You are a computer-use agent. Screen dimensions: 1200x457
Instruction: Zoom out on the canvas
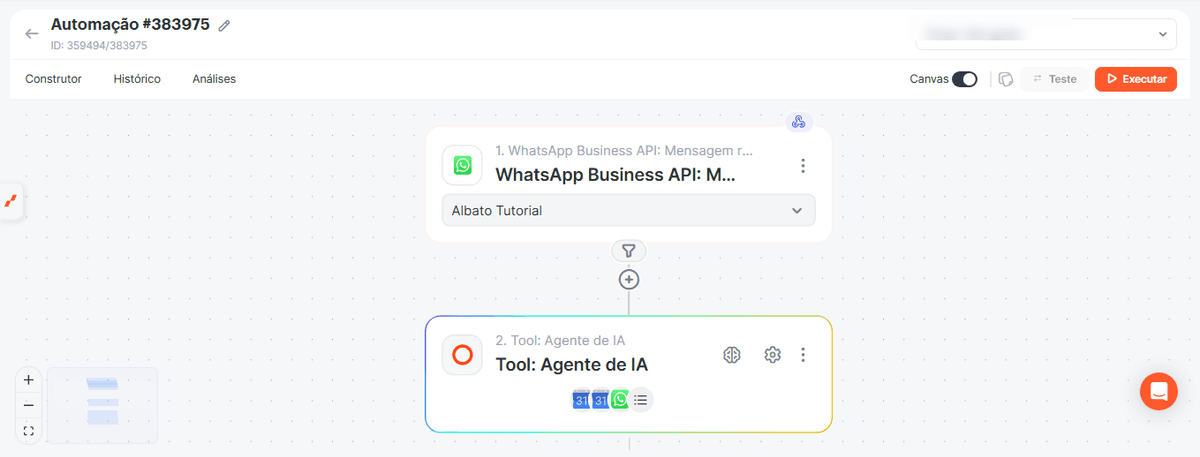pos(28,406)
